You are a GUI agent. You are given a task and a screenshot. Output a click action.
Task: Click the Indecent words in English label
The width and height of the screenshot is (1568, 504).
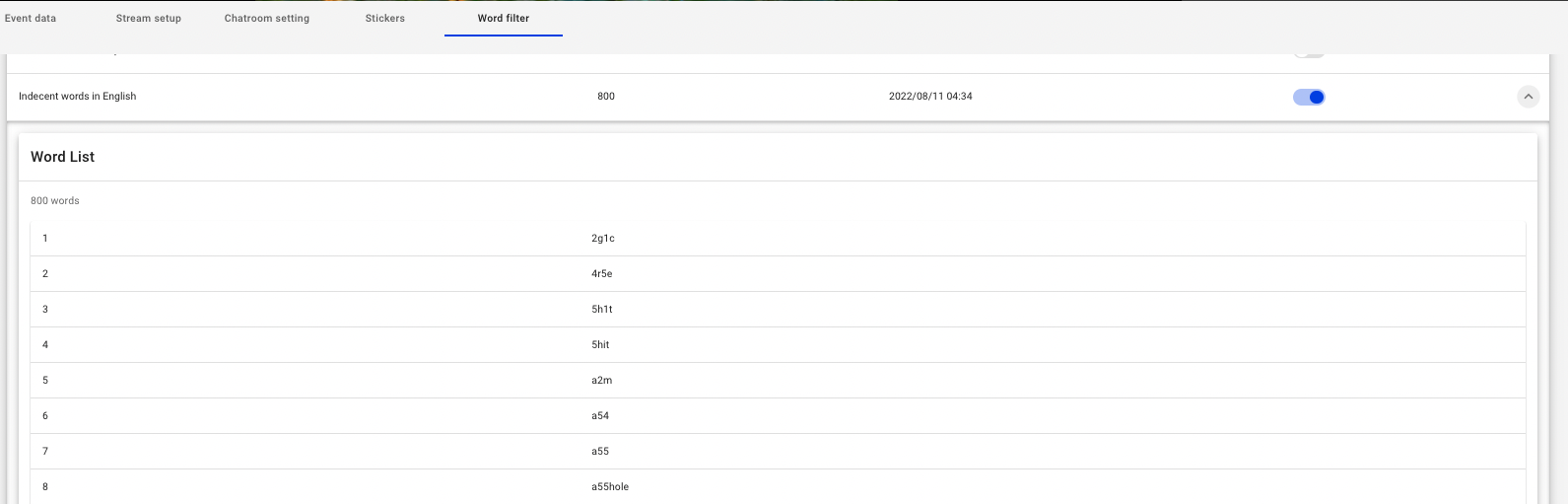(x=78, y=97)
